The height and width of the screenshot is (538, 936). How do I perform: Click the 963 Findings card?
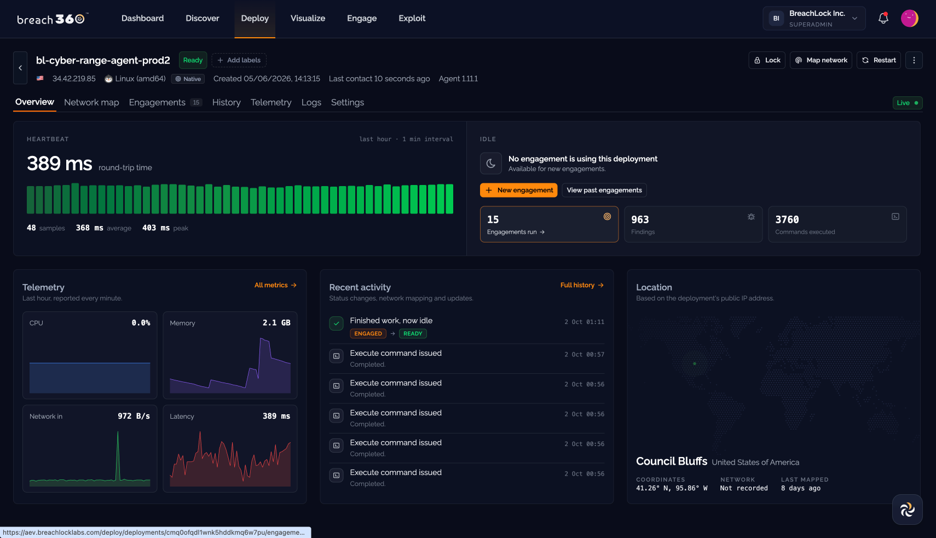pyautogui.click(x=693, y=225)
